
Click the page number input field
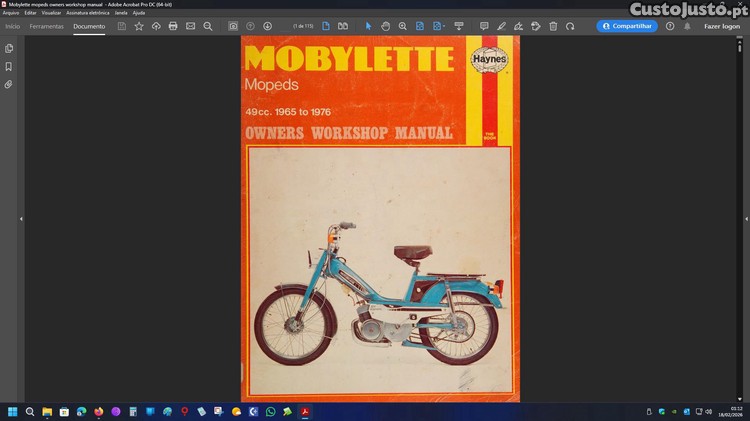pos(300,26)
